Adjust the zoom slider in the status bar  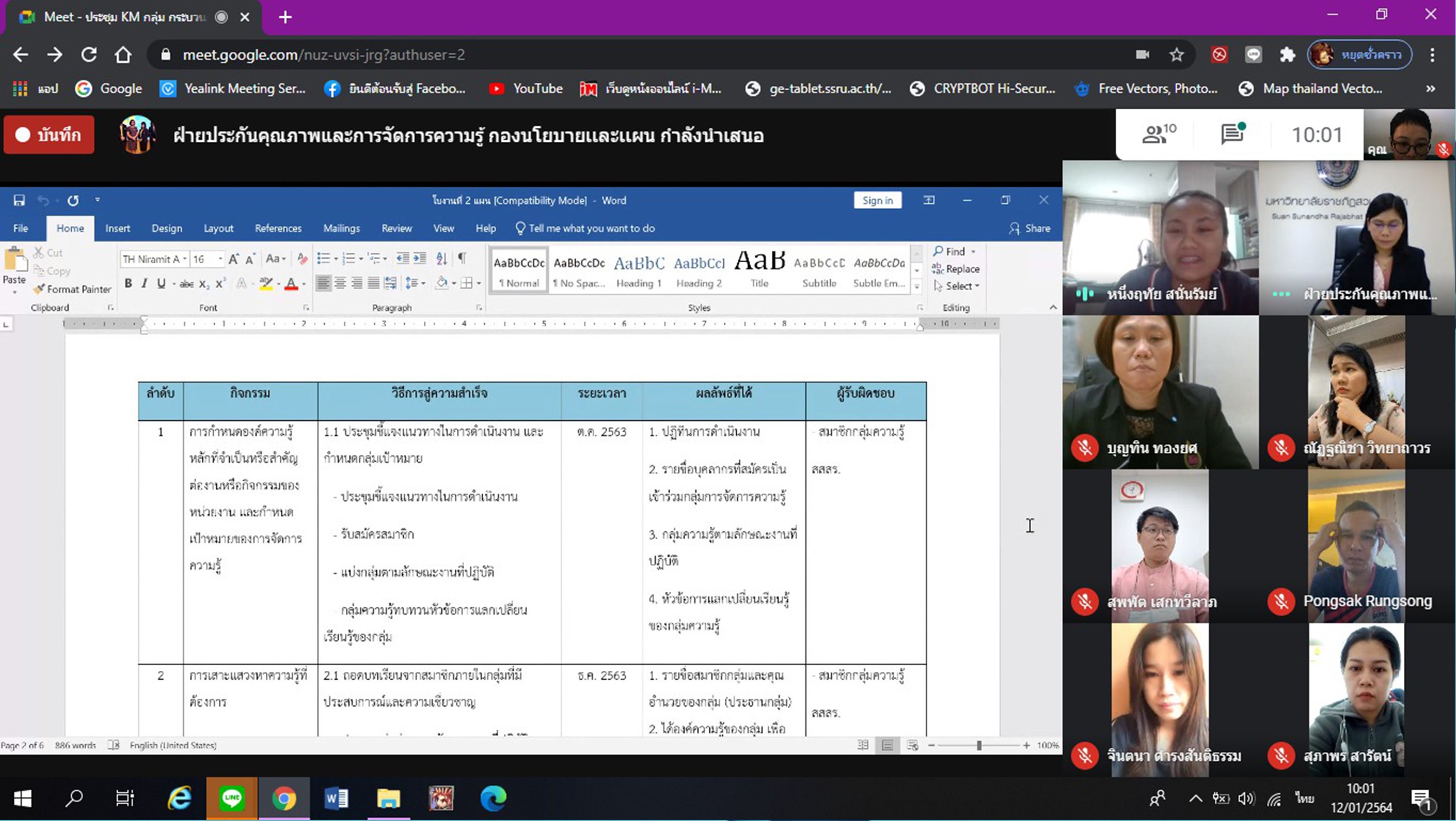click(x=979, y=746)
